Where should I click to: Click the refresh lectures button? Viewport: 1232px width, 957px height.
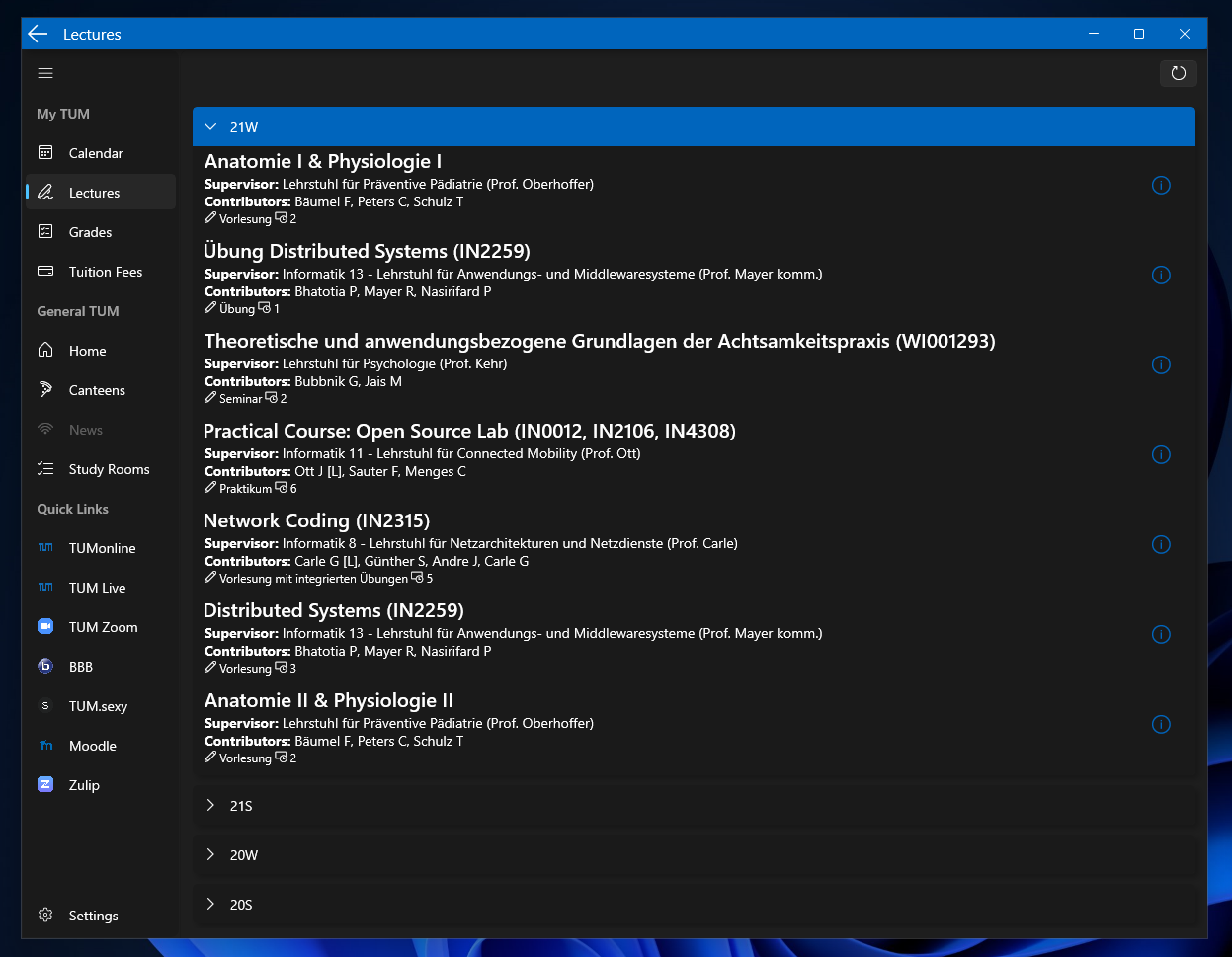tap(1178, 73)
